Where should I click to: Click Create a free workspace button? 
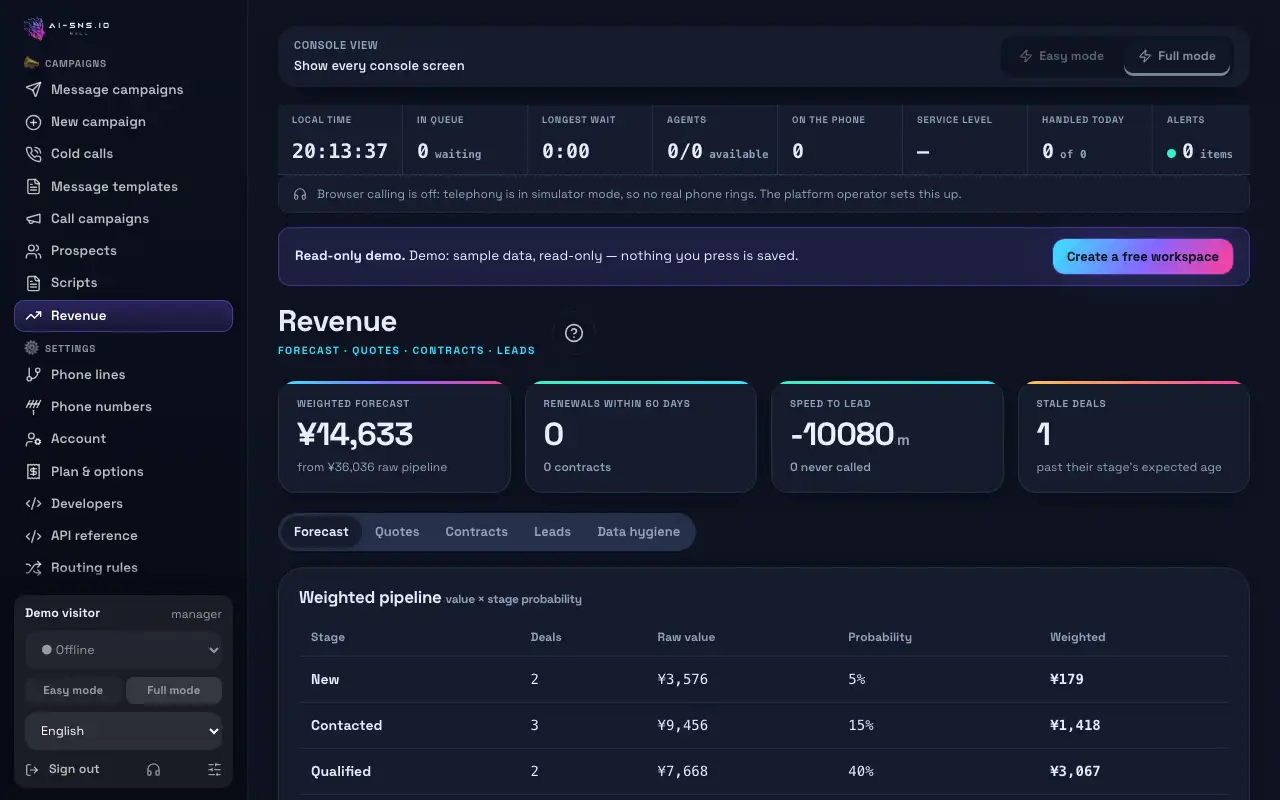[1143, 257]
